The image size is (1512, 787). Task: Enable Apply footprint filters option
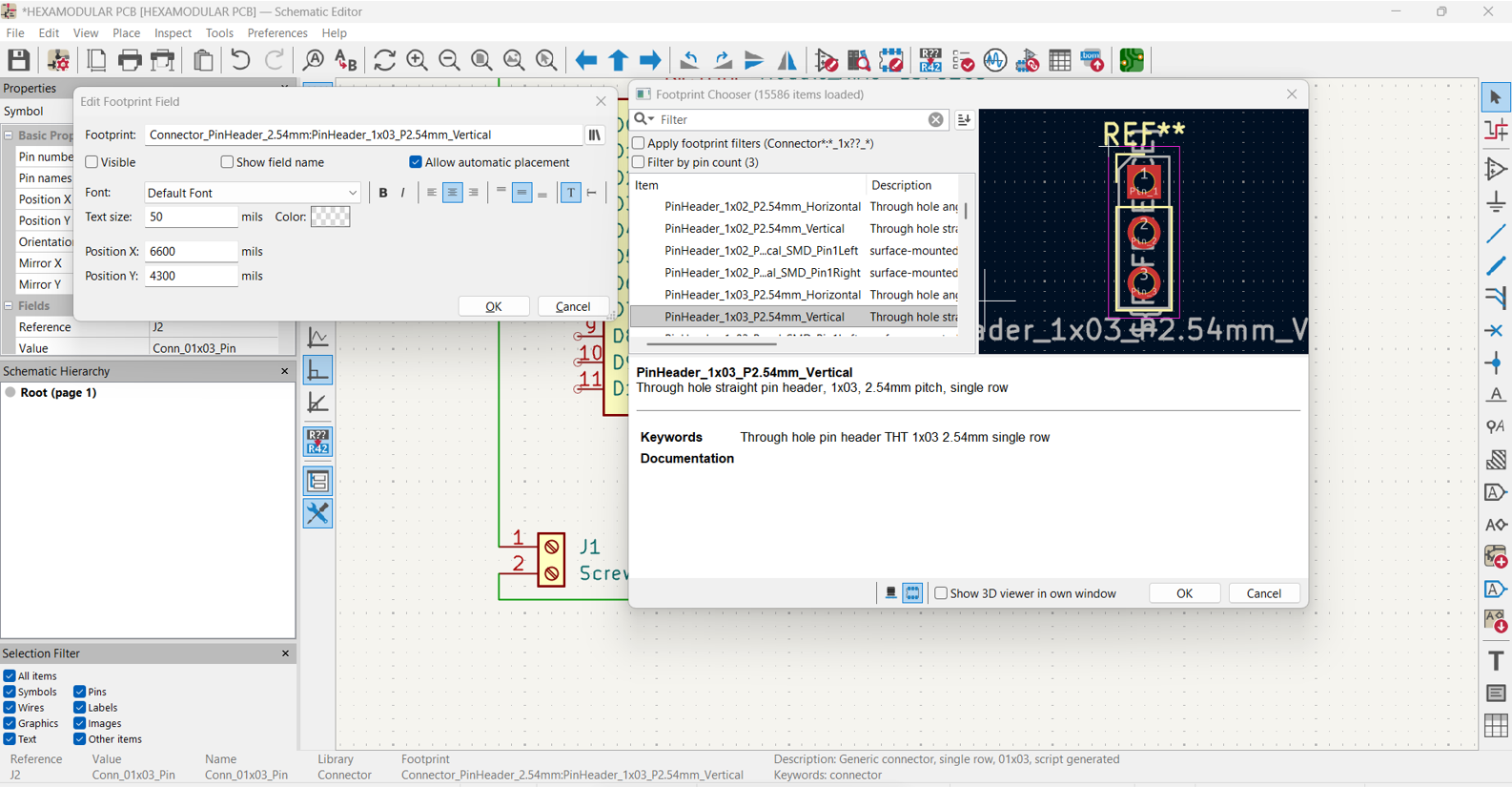tap(639, 143)
